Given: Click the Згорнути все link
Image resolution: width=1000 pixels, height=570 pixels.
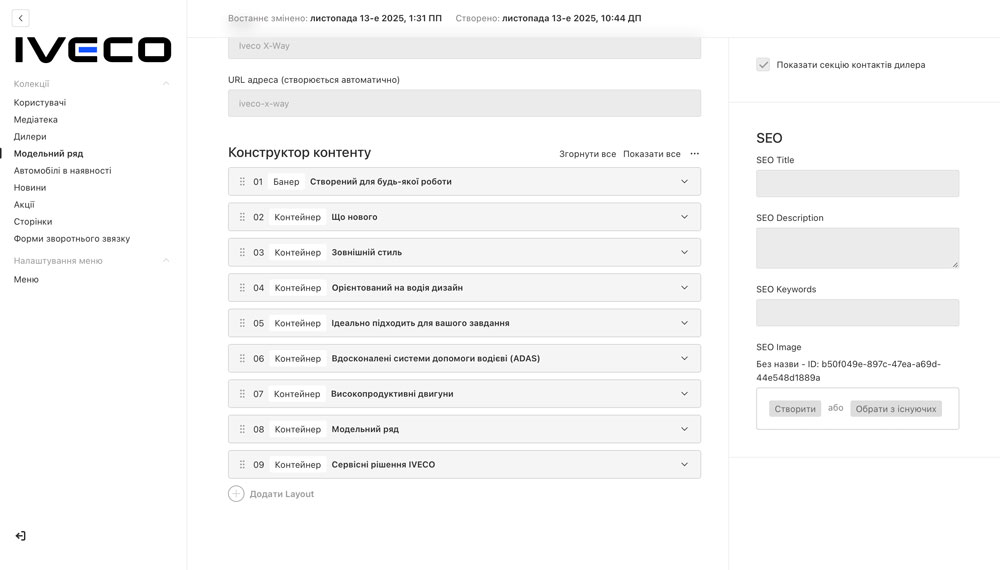Looking at the screenshot, I should (x=587, y=154).
